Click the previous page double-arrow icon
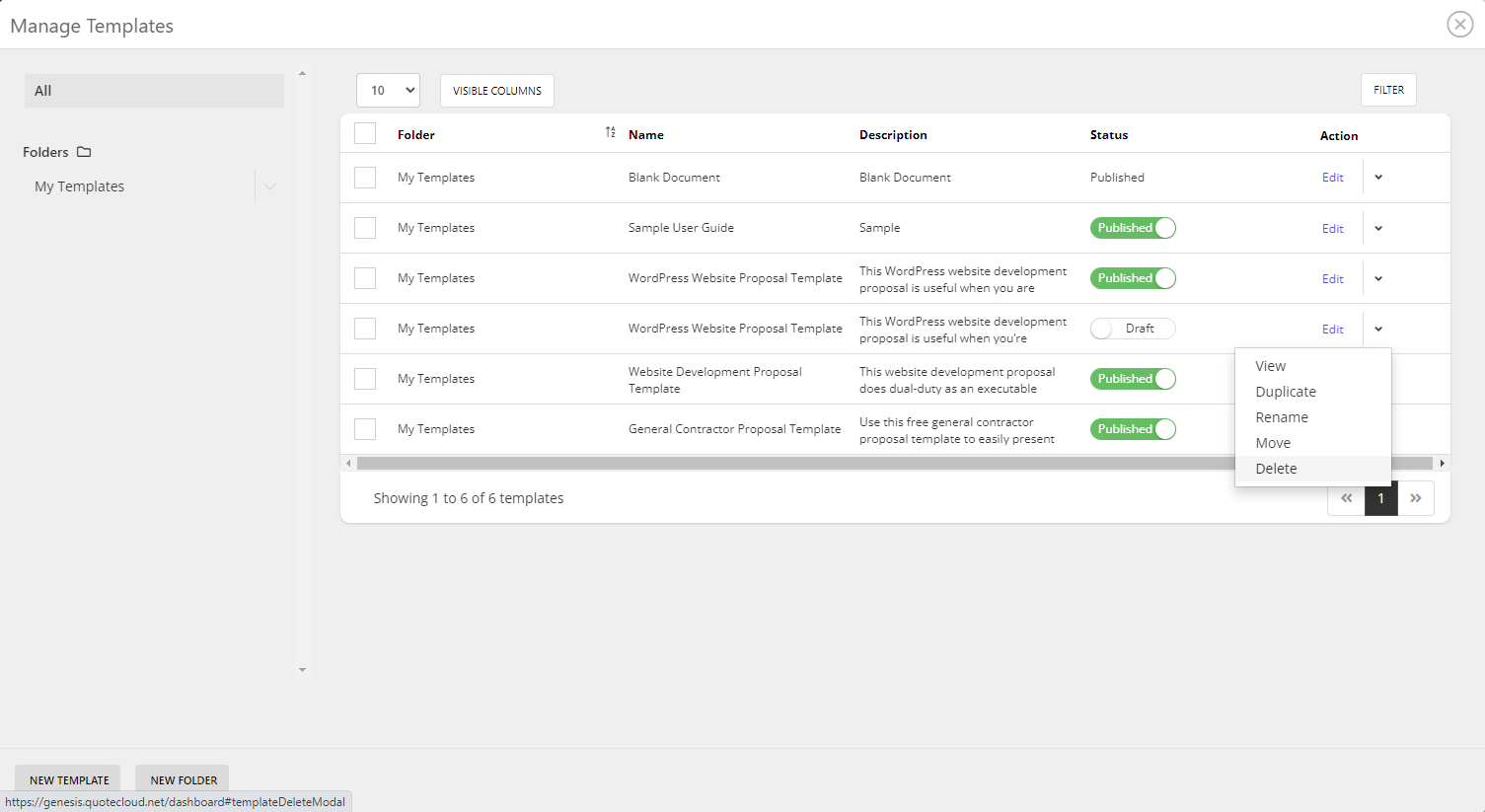 point(1345,498)
